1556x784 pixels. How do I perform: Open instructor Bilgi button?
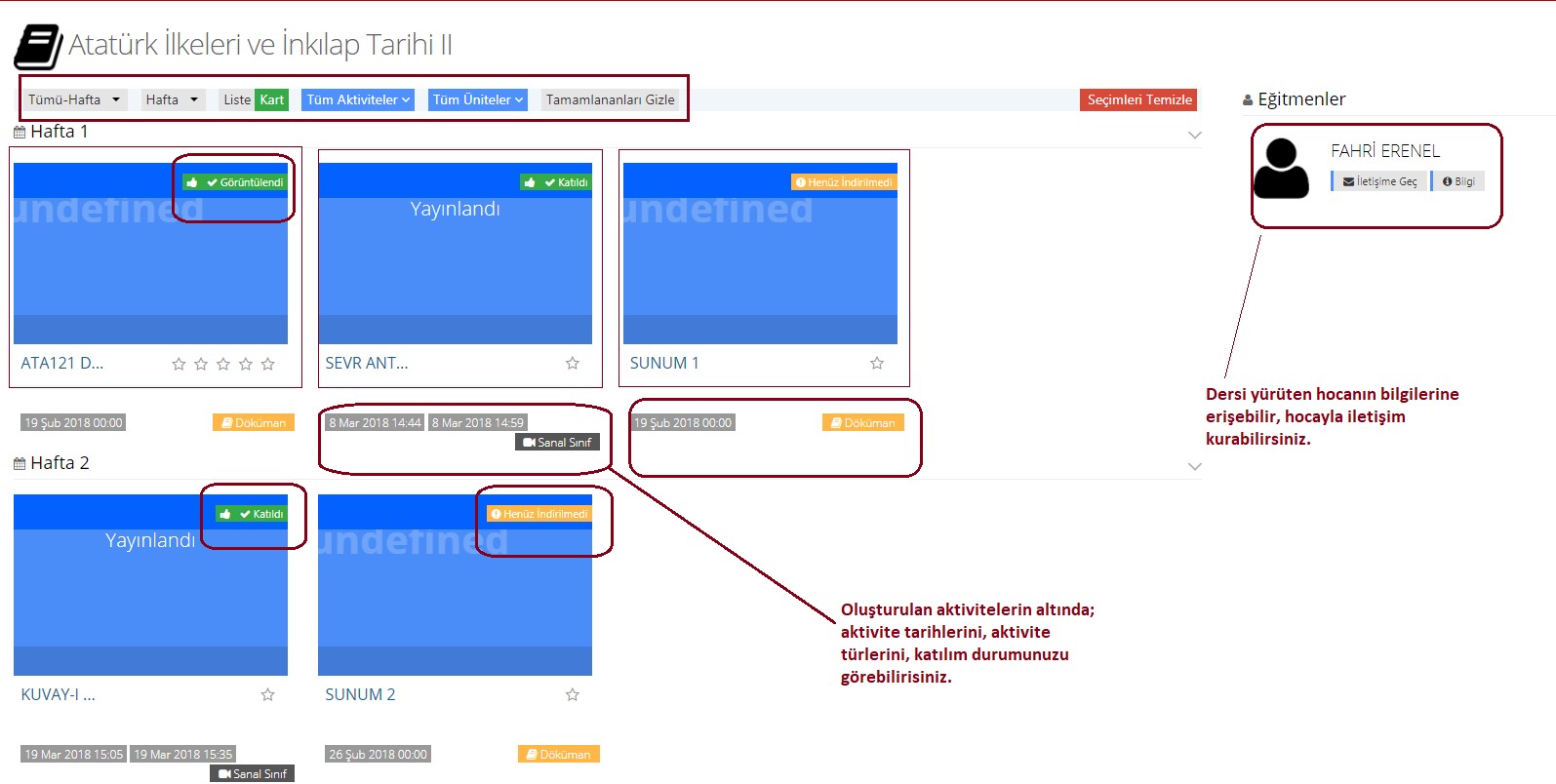[x=1458, y=181]
